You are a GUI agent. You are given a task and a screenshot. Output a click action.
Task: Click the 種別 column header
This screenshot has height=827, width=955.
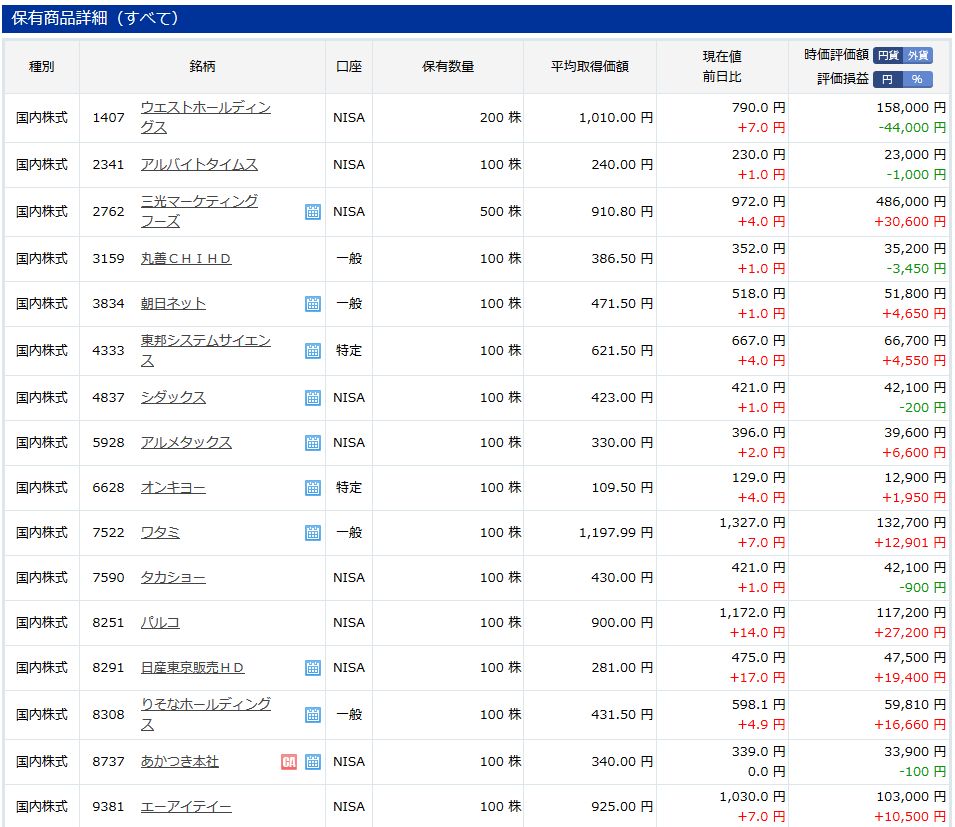pos(41,66)
